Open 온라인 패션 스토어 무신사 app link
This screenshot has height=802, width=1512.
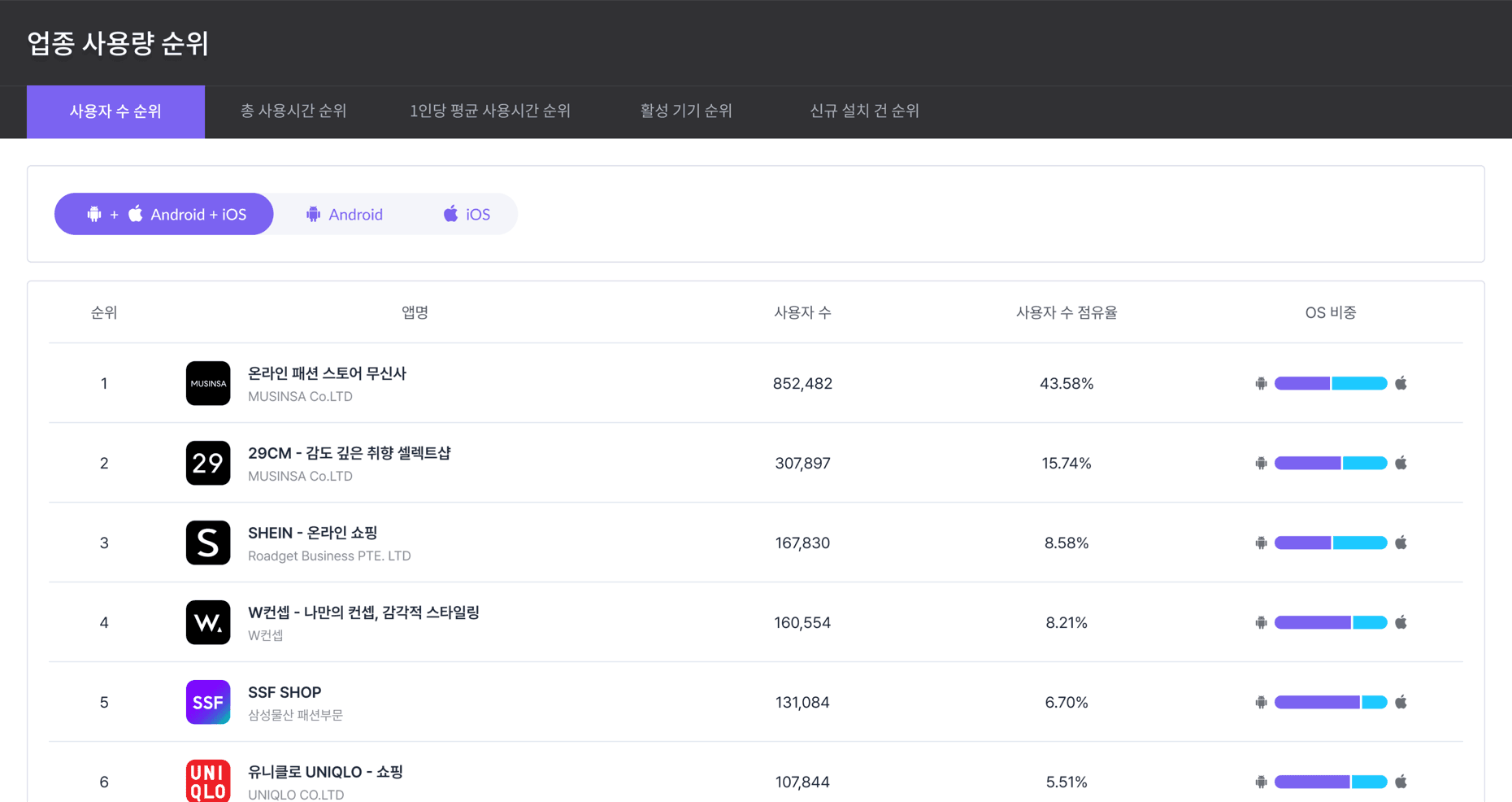pos(327,373)
